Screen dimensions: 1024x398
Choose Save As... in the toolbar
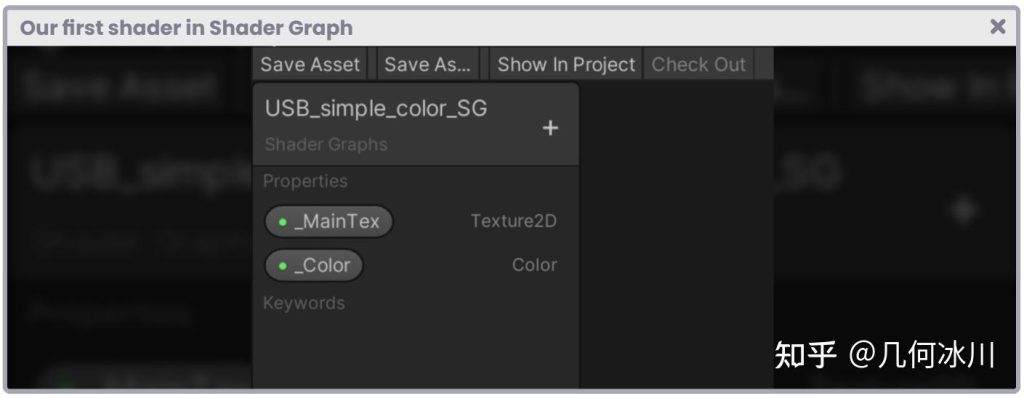pyautogui.click(x=428, y=65)
